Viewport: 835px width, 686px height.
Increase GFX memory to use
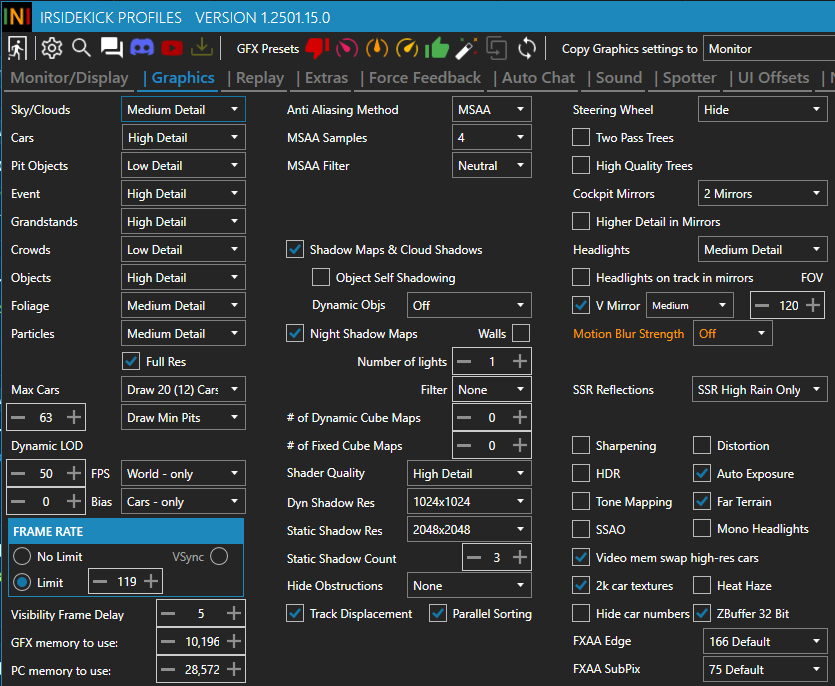point(234,641)
